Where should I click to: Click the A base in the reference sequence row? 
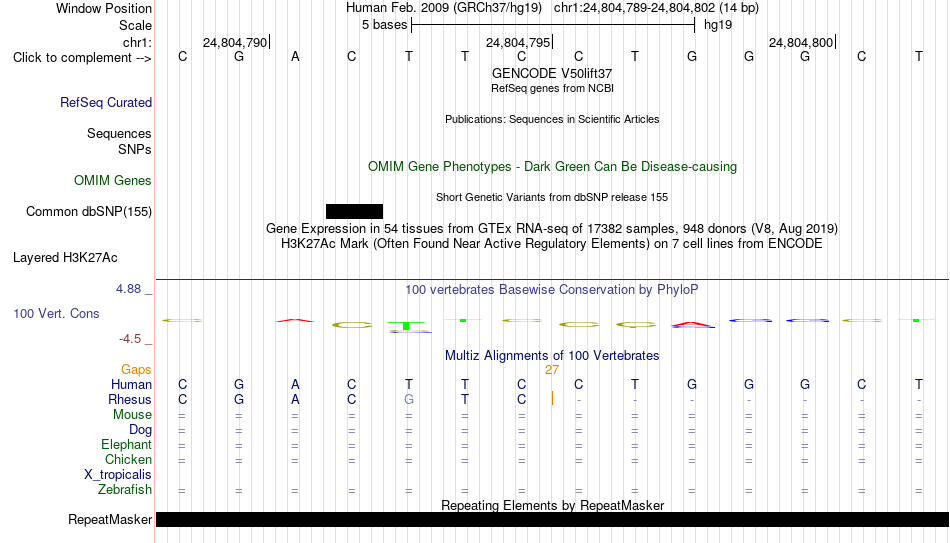(295, 57)
